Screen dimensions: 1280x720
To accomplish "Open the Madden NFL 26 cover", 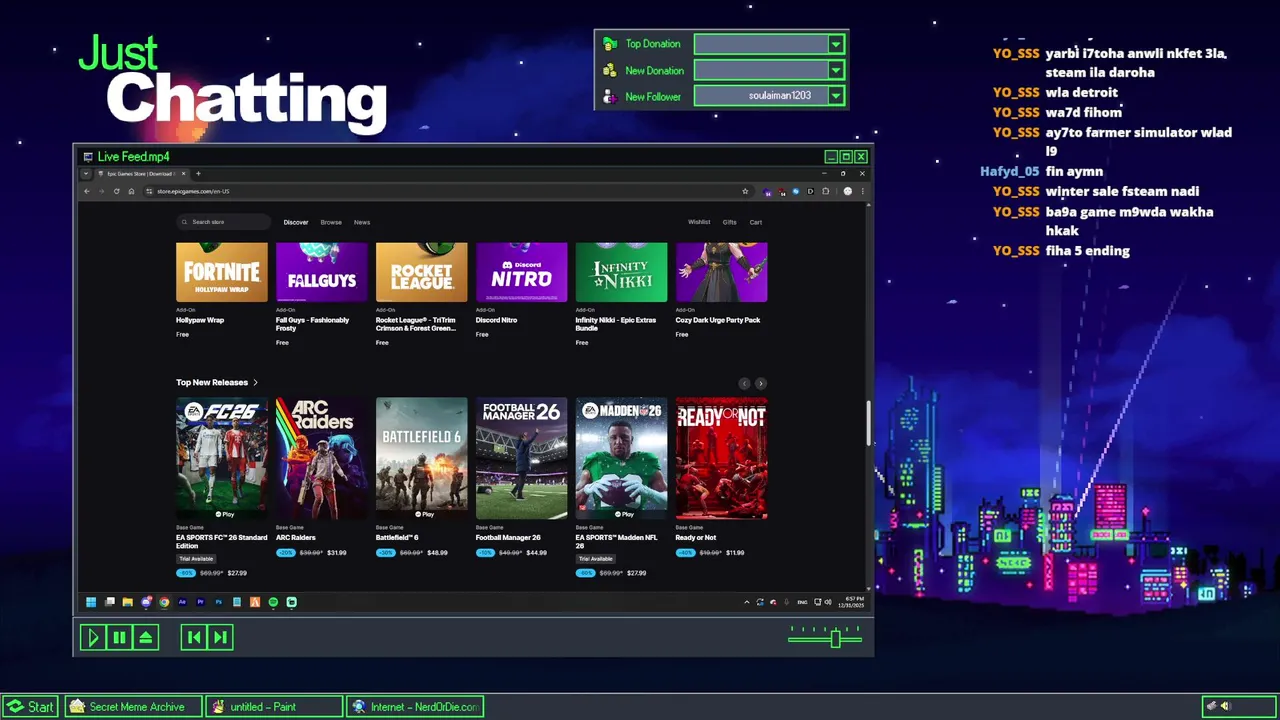I will point(621,458).
